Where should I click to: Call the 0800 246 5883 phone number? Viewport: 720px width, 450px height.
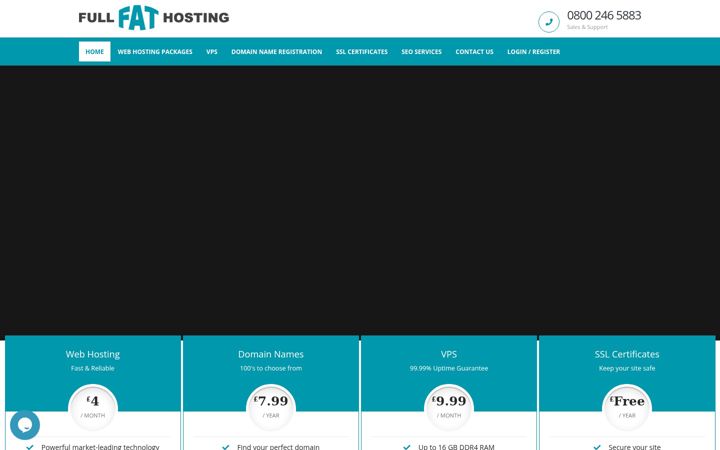604,16
